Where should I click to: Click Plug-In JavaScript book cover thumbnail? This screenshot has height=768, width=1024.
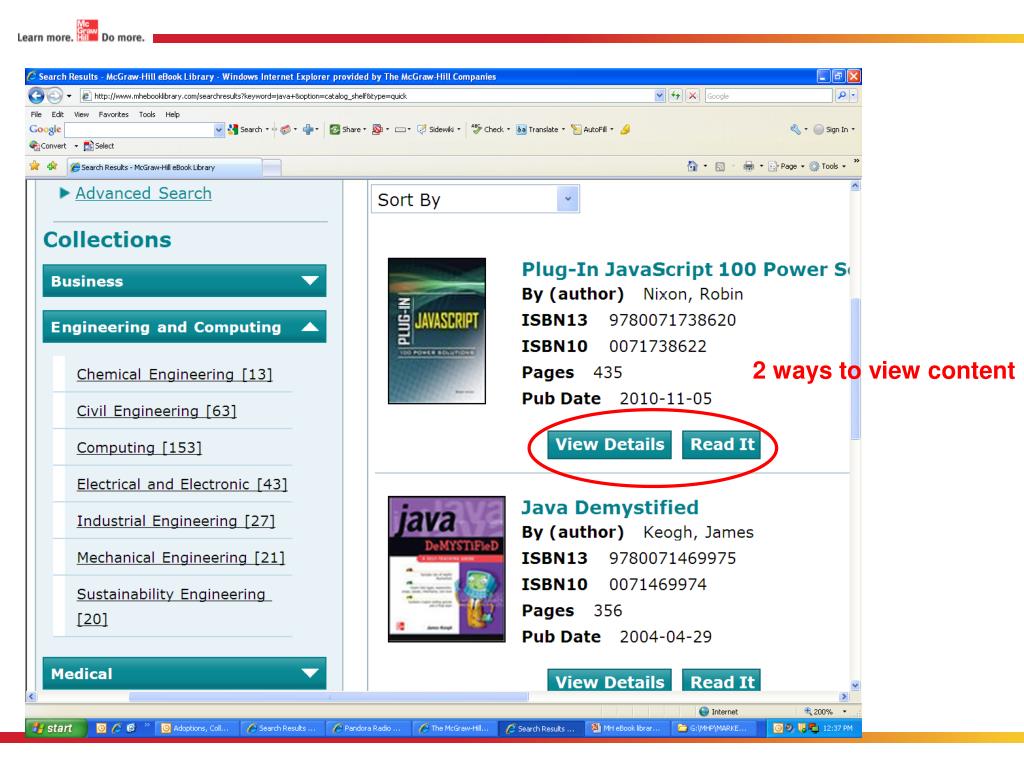point(437,331)
